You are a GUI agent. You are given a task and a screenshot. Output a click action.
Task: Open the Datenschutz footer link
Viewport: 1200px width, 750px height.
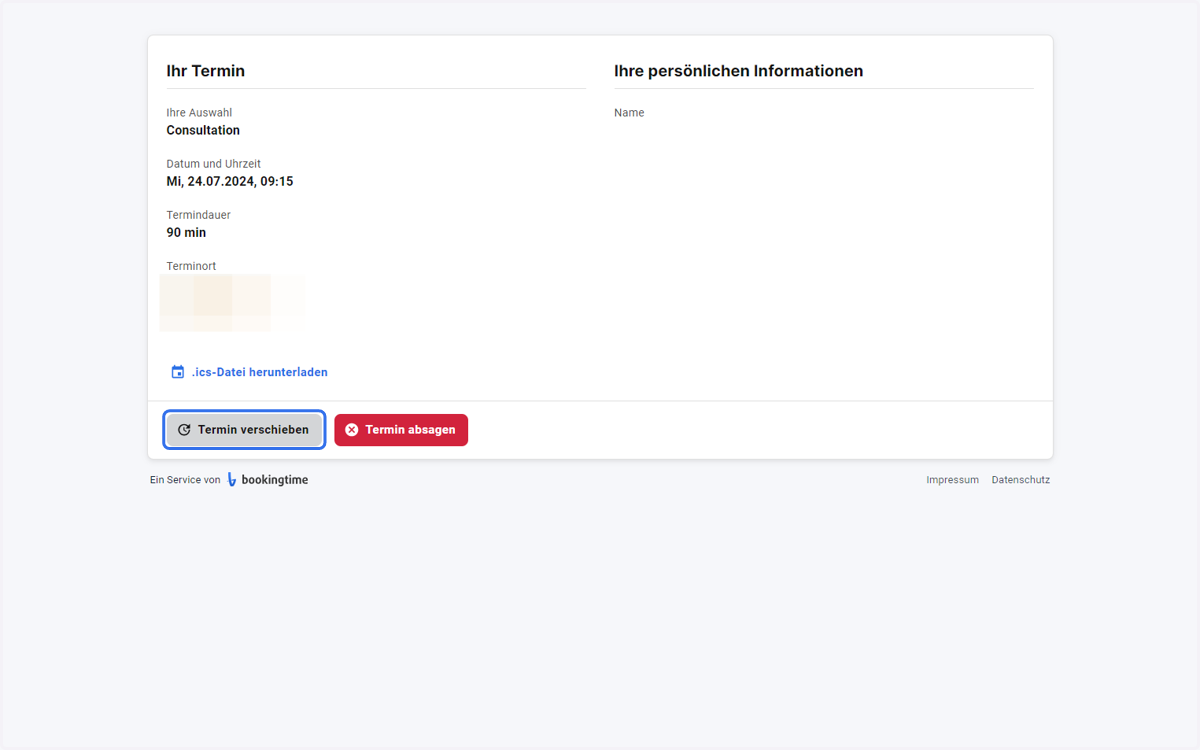(1021, 480)
